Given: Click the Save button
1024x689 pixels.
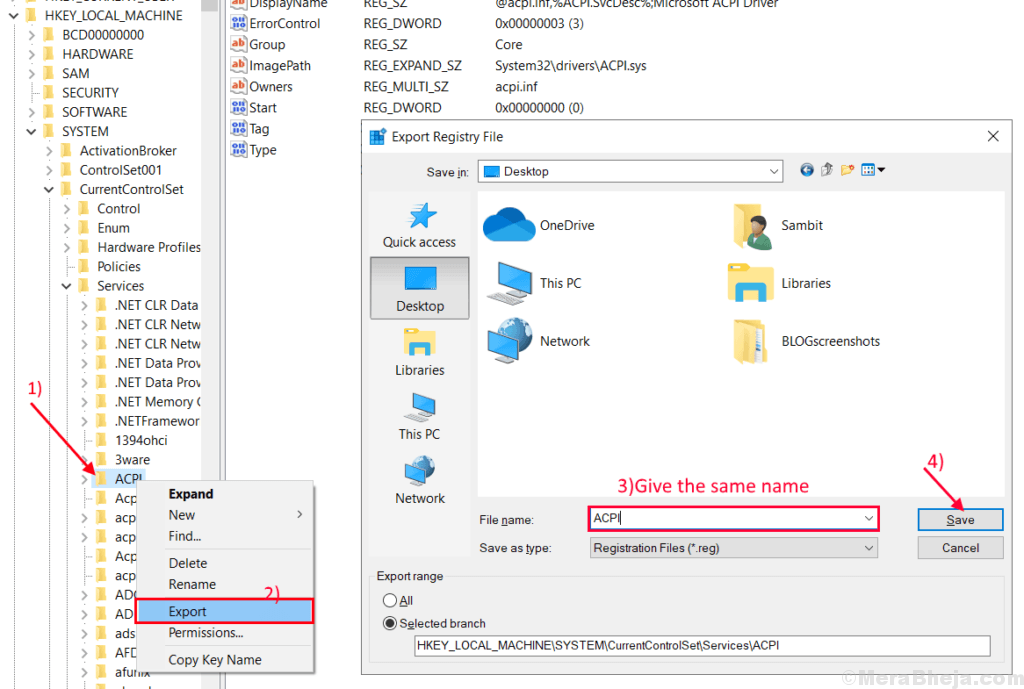Looking at the screenshot, I should pos(959,519).
